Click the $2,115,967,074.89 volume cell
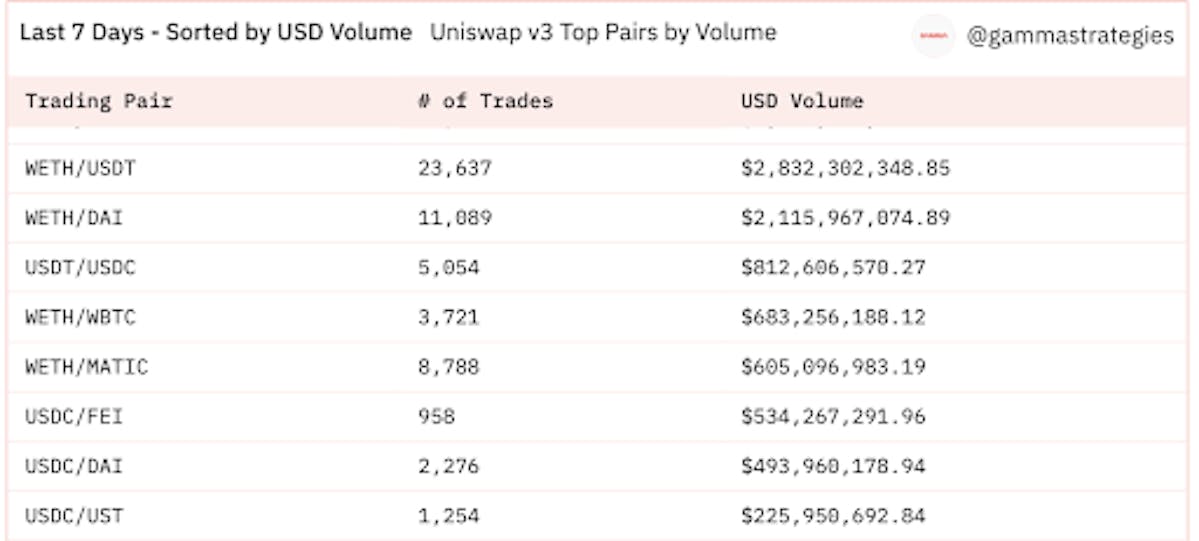The width and height of the screenshot is (1199, 541). 845,218
